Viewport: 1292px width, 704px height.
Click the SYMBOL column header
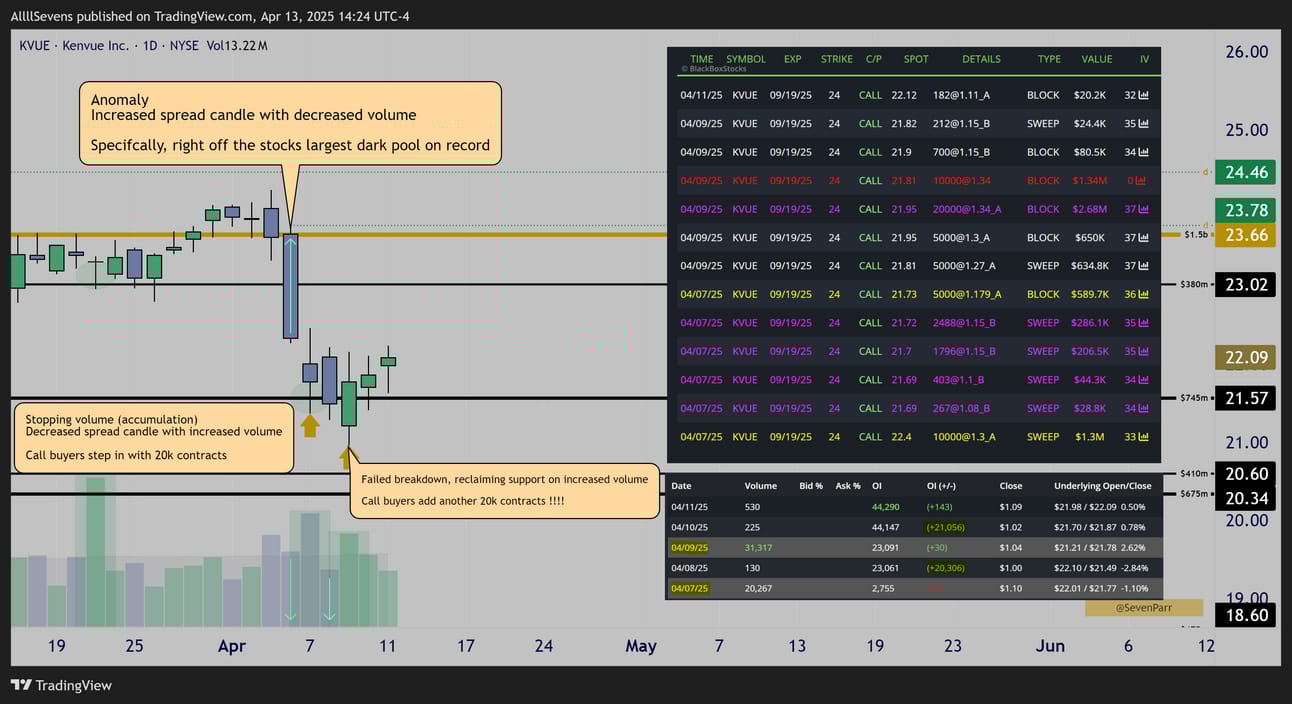click(746, 59)
